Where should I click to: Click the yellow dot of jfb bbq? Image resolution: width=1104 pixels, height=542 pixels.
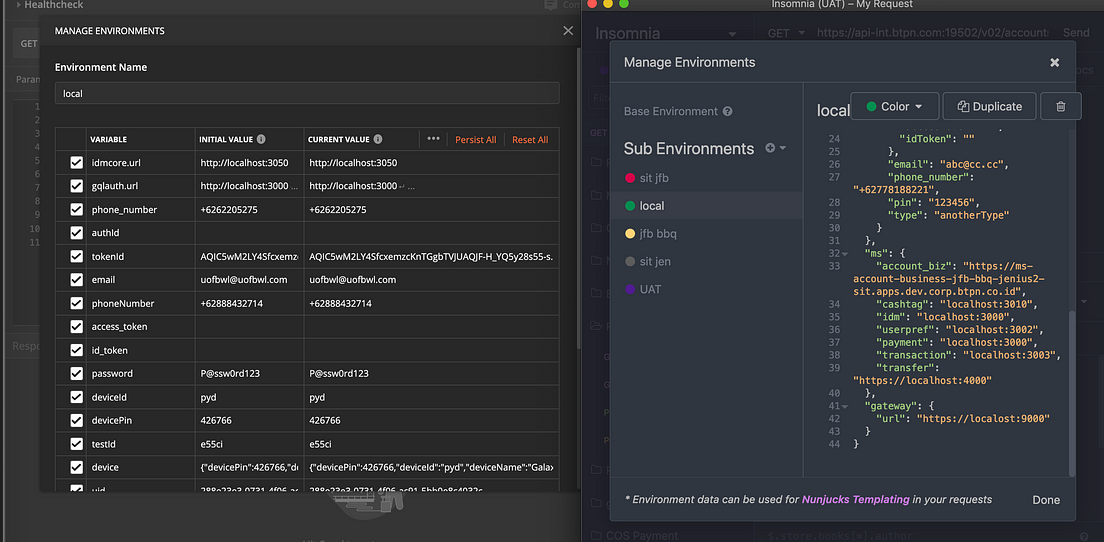coord(630,233)
